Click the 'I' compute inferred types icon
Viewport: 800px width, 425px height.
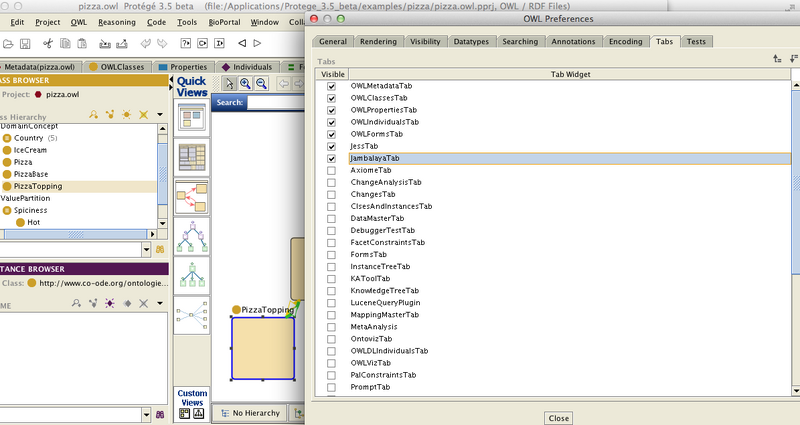219,43
